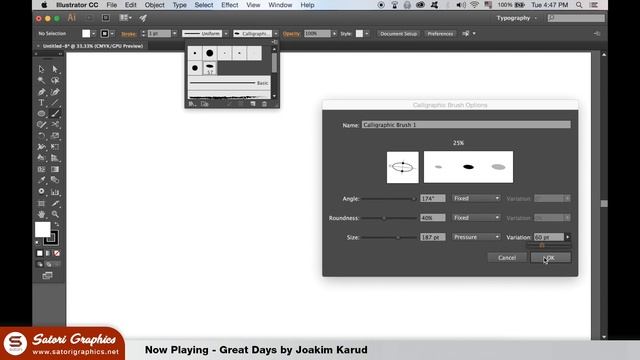640x360 pixels.
Task: Open the Effect menu
Action: point(229,5)
